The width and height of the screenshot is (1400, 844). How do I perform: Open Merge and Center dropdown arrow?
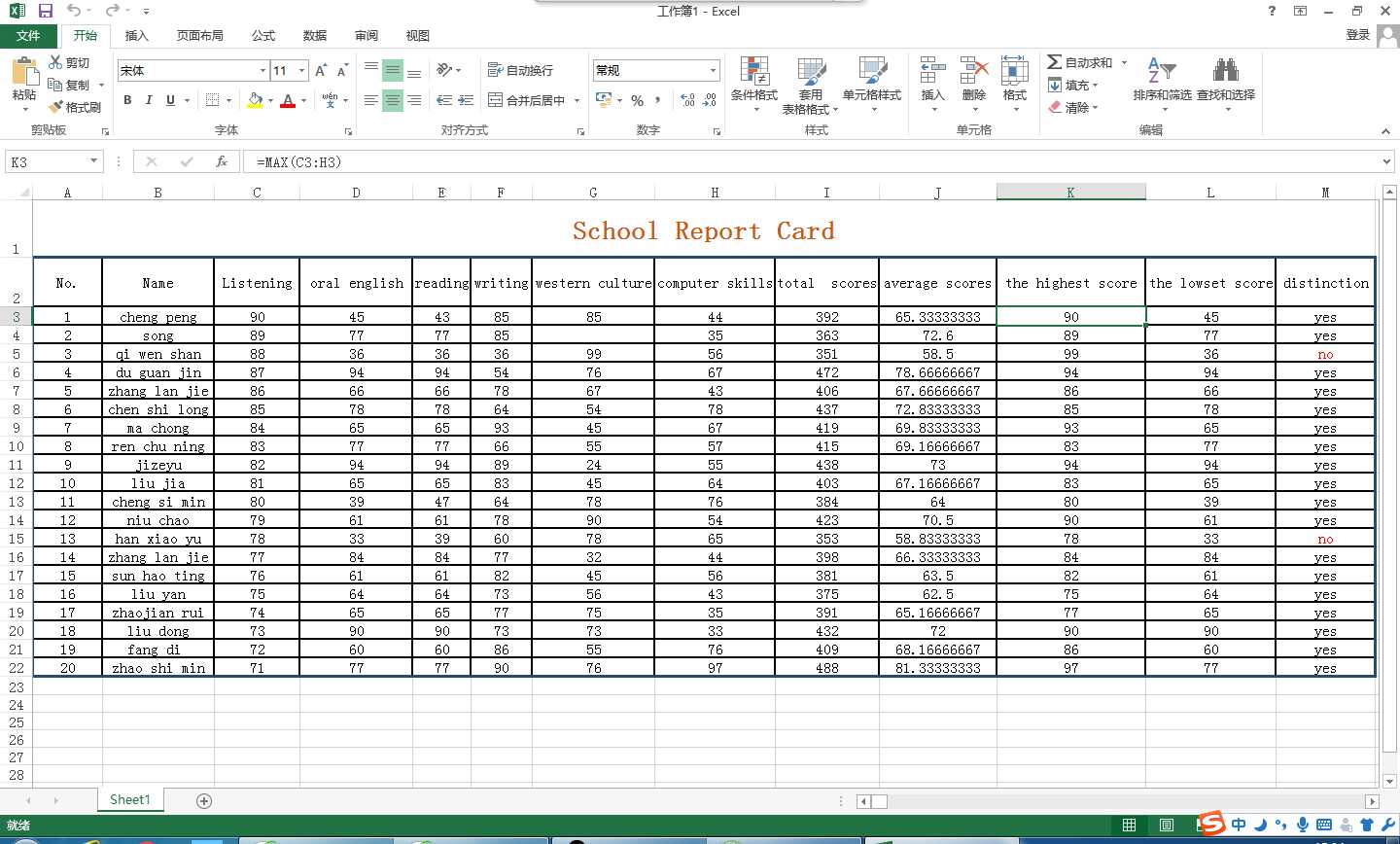577,100
